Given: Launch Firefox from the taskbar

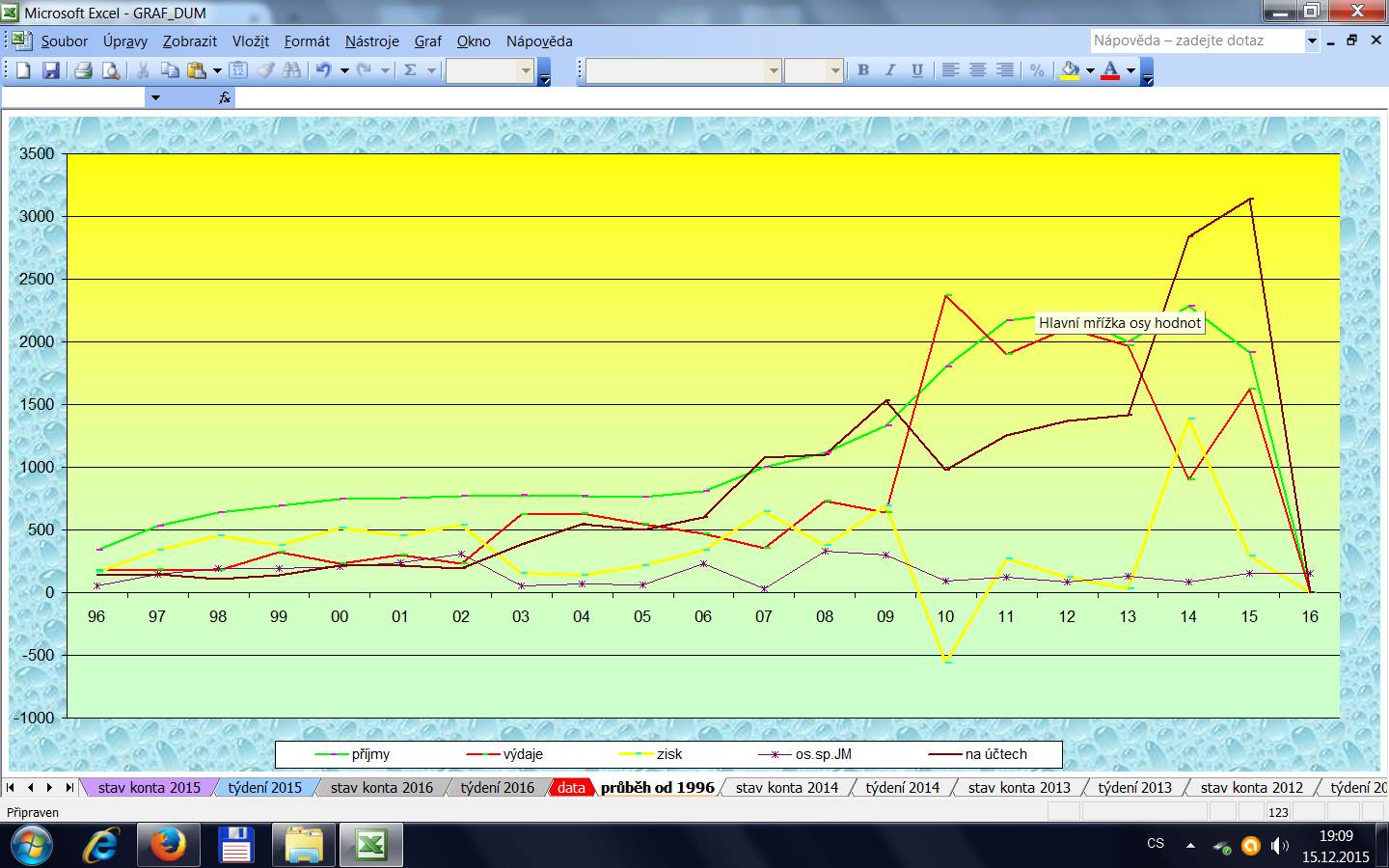Looking at the screenshot, I should [x=167, y=846].
